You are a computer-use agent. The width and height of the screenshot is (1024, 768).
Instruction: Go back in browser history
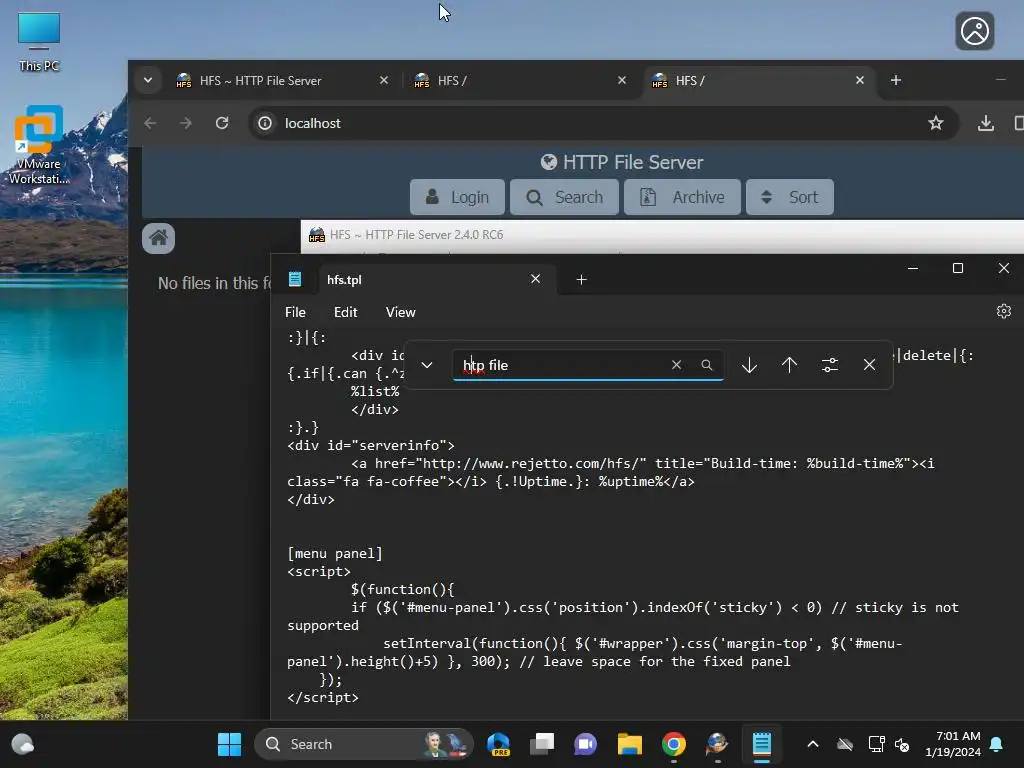coord(151,123)
